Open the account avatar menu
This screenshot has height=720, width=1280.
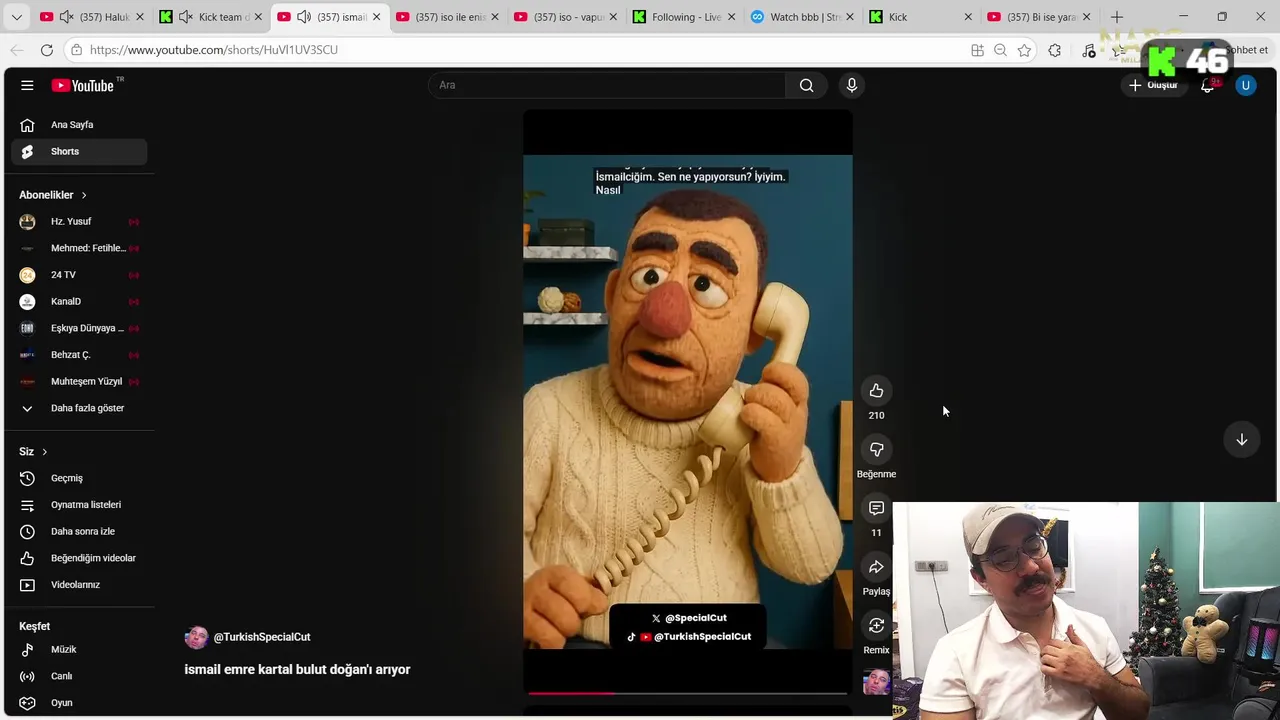coord(1246,85)
